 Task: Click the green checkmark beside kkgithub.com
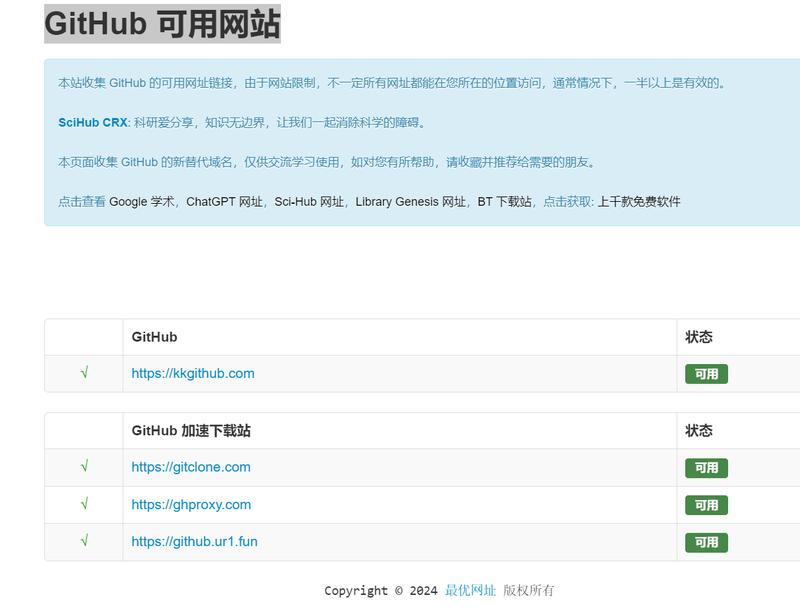(84, 373)
